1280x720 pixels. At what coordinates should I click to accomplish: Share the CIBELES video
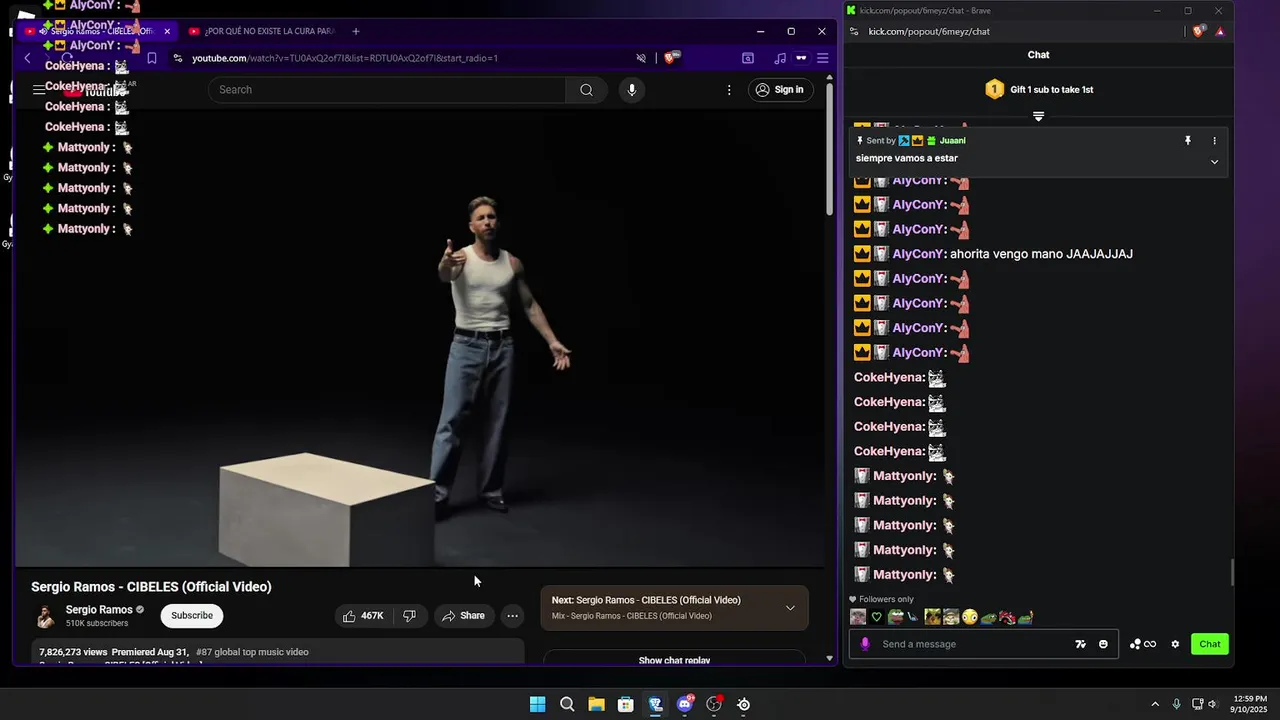click(463, 616)
